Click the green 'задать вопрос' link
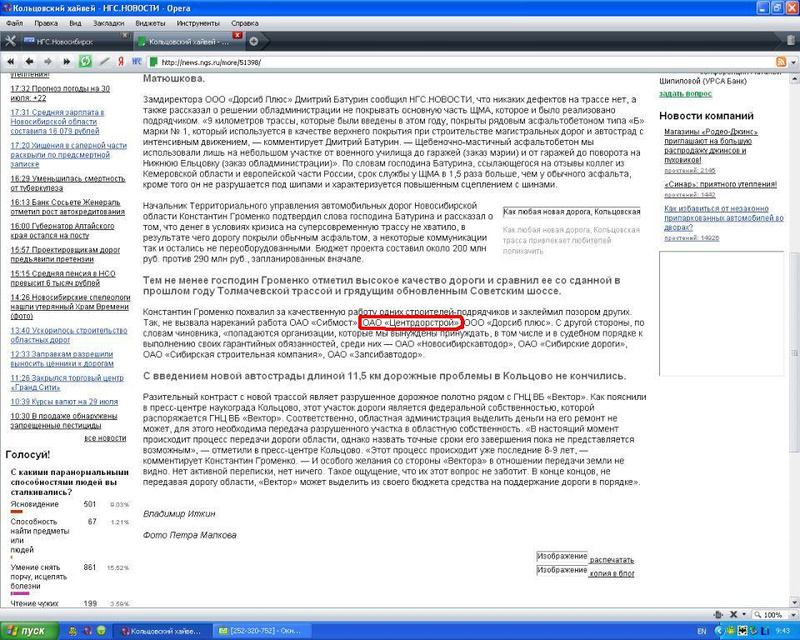This screenshot has width=800, height=640. click(685, 93)
